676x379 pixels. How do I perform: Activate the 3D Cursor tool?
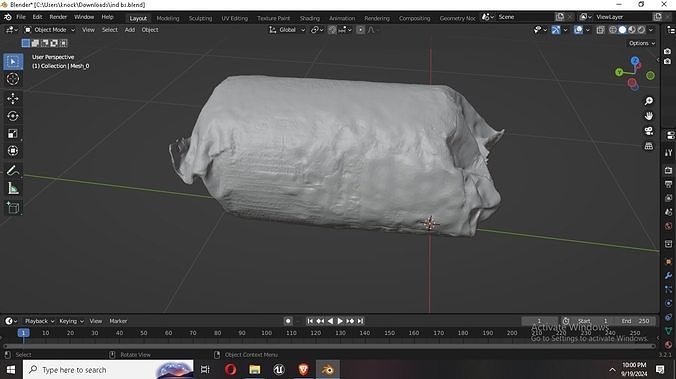click(13, 79)
